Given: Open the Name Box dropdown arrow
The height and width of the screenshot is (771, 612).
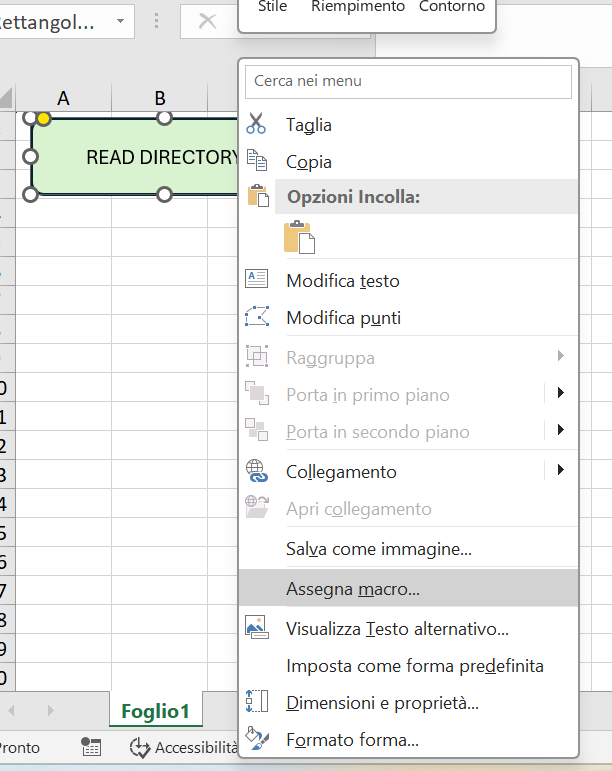Looking at the screenshot, I should pos(120,21).
